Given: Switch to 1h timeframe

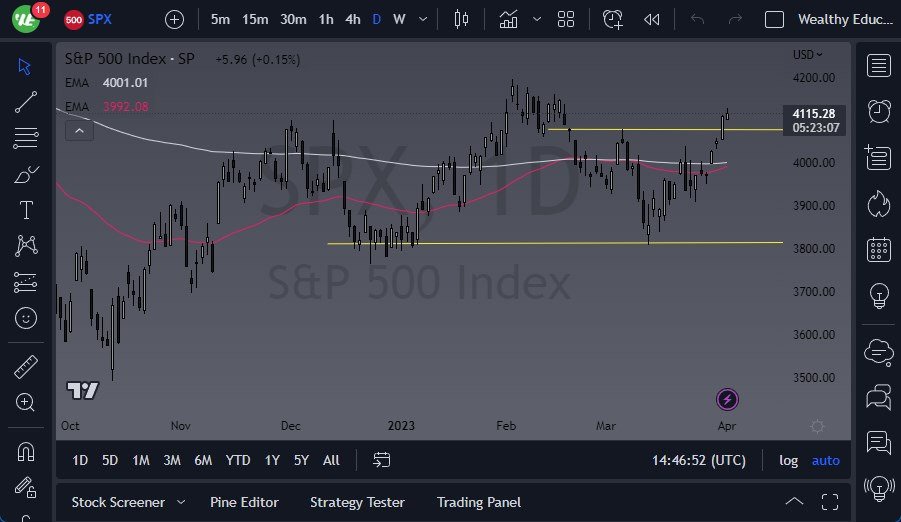Looking at the screenshot, I should pyautogui.click(x=326, y=20).
